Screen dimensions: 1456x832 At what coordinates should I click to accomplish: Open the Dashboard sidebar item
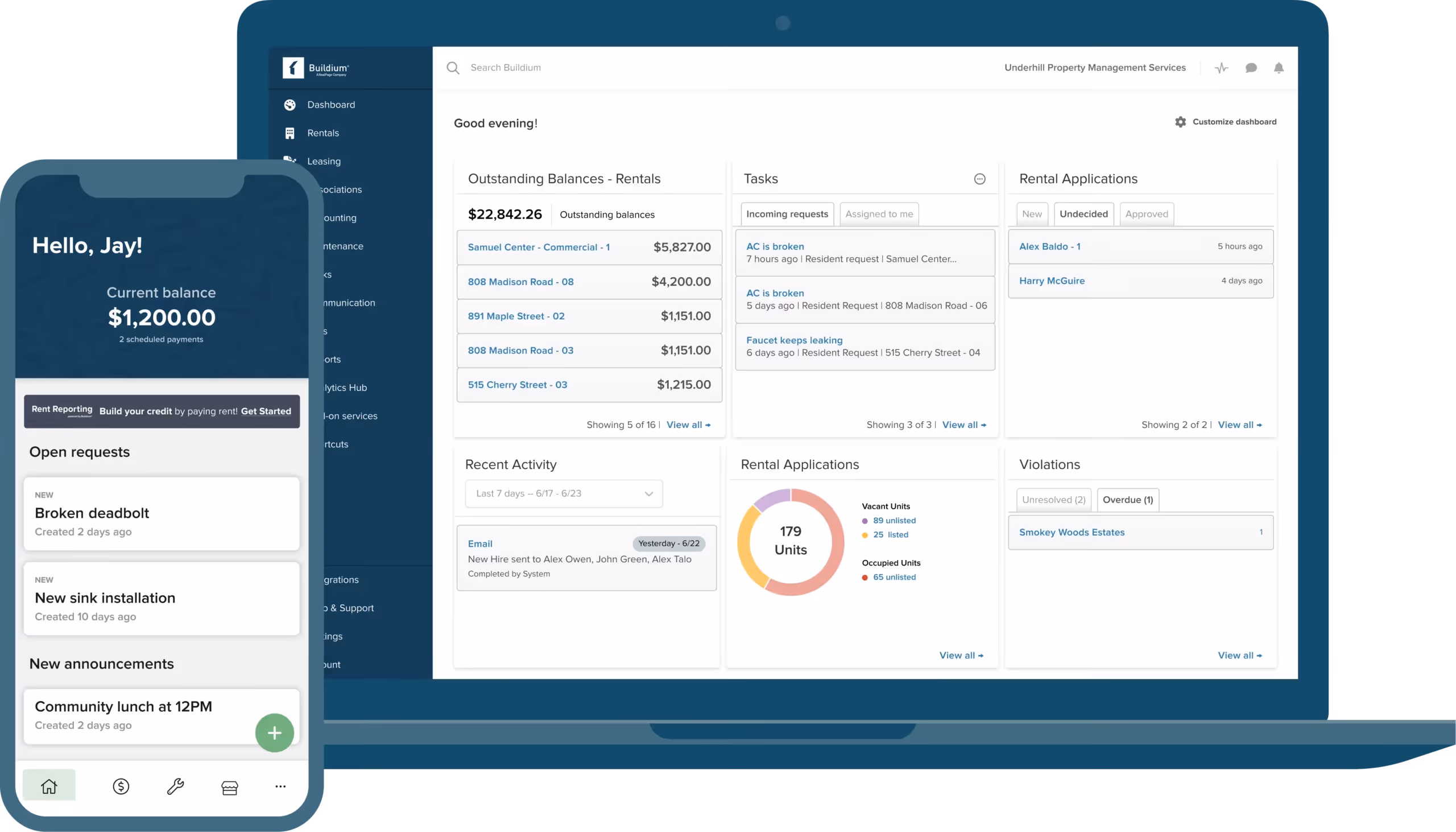point(332,105)
